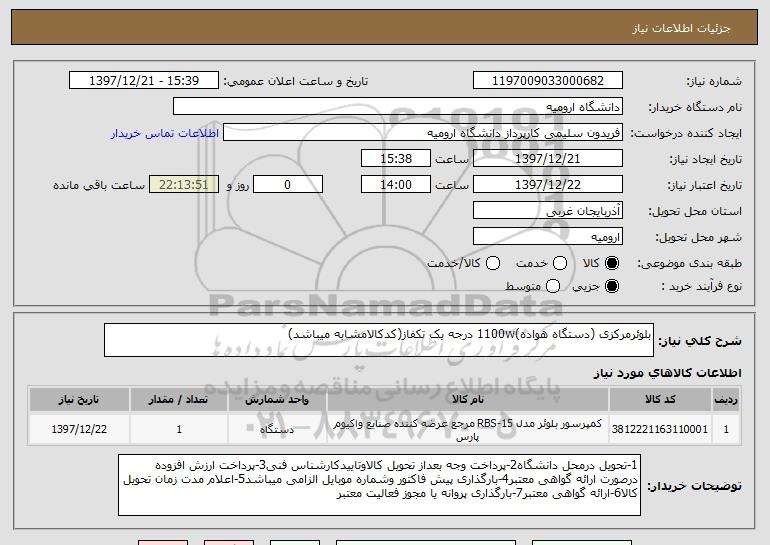Click the label ساعت باقی مانده

pos(99,185)
